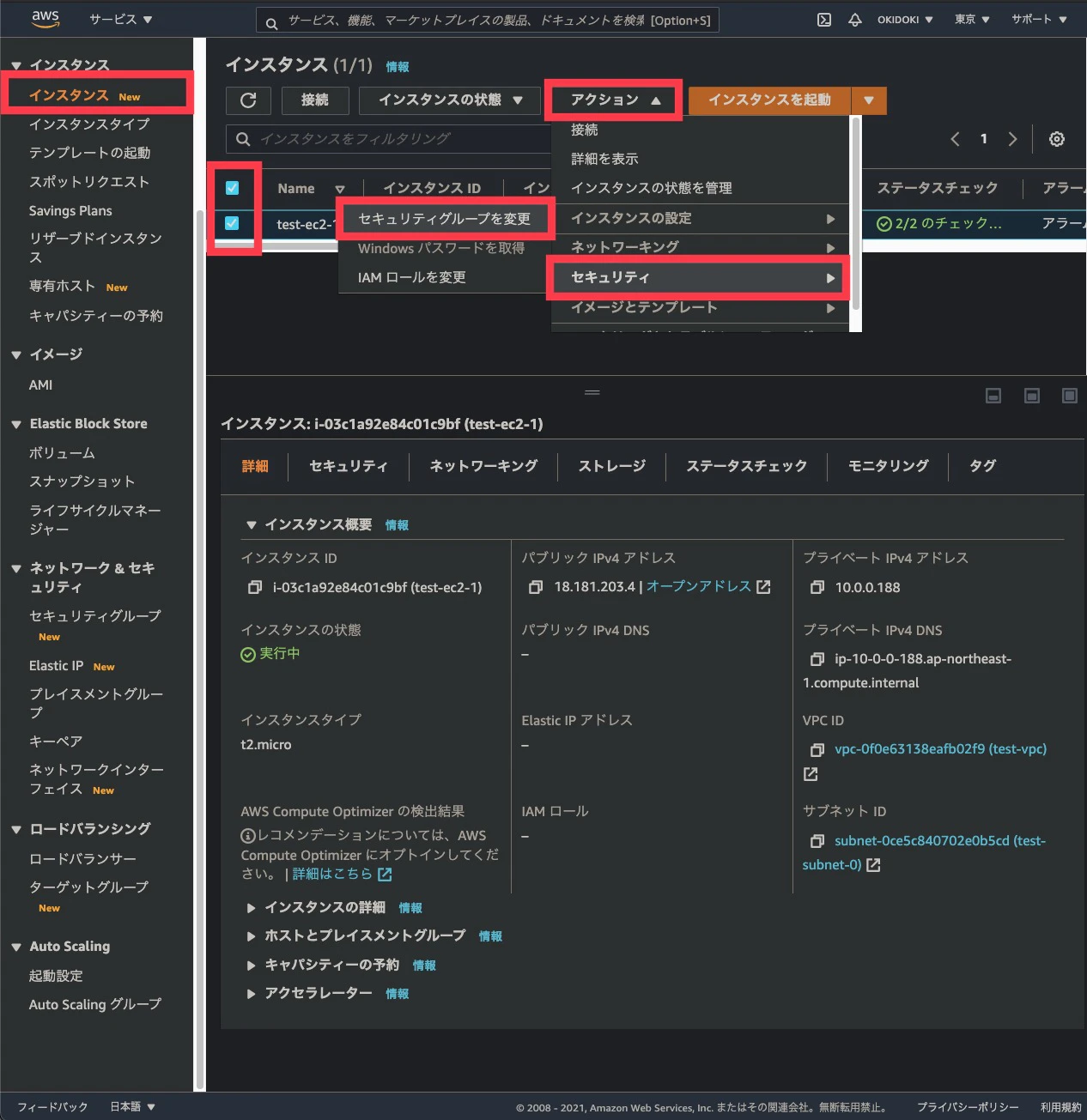Open the サポート menu
Image resolution: width=1087 pixels, height=1120 pixels.
(x=1039, y=20)
